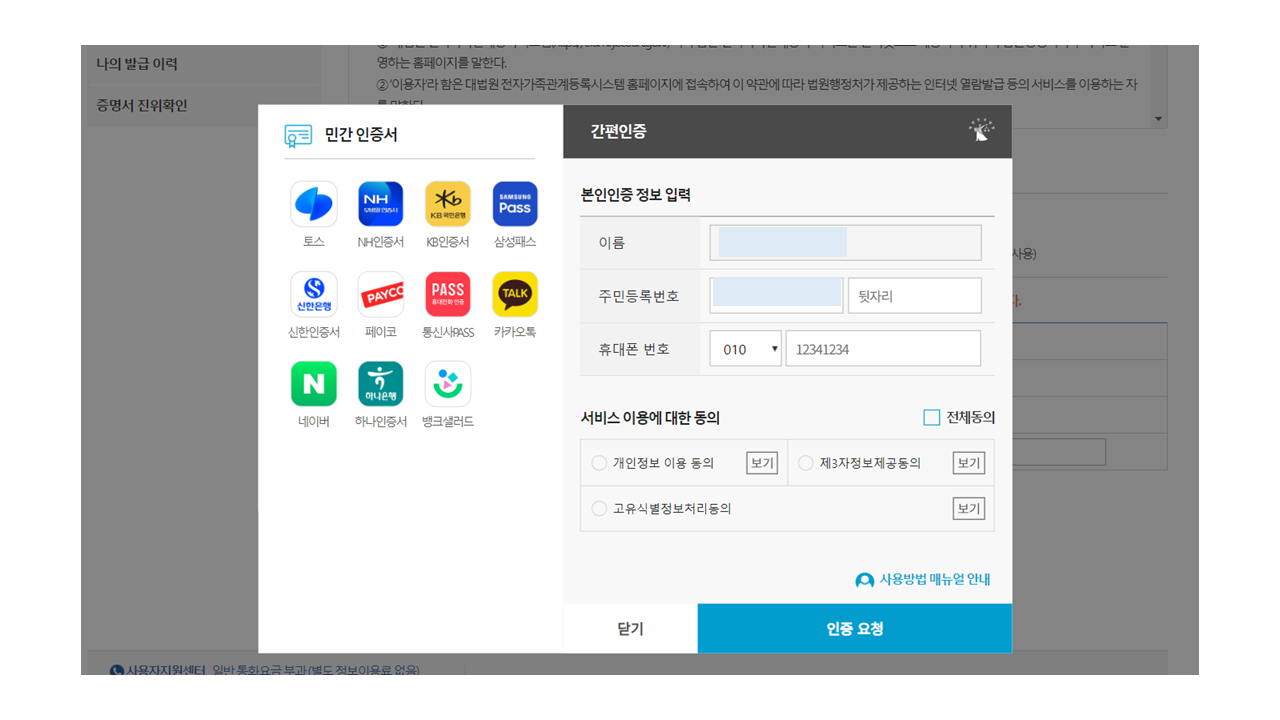Choose the 페이코 certificate icon
The width and height of the screenshot is (1280, 720).
pos(380,293)
